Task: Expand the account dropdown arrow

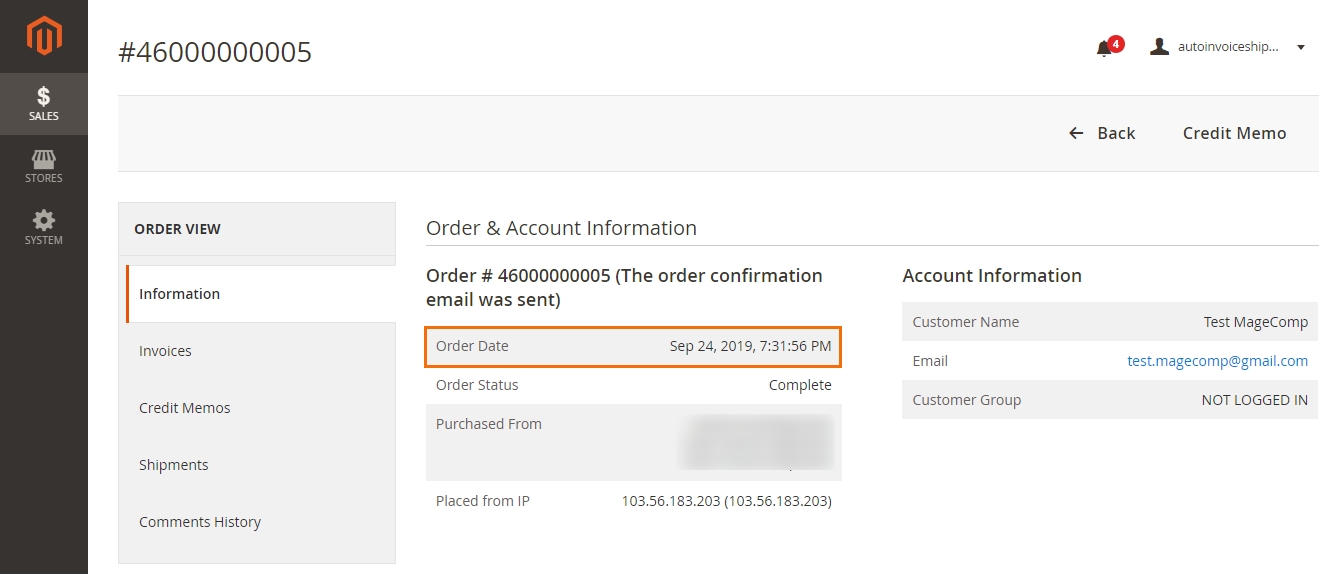Action: pos(1301,47)
